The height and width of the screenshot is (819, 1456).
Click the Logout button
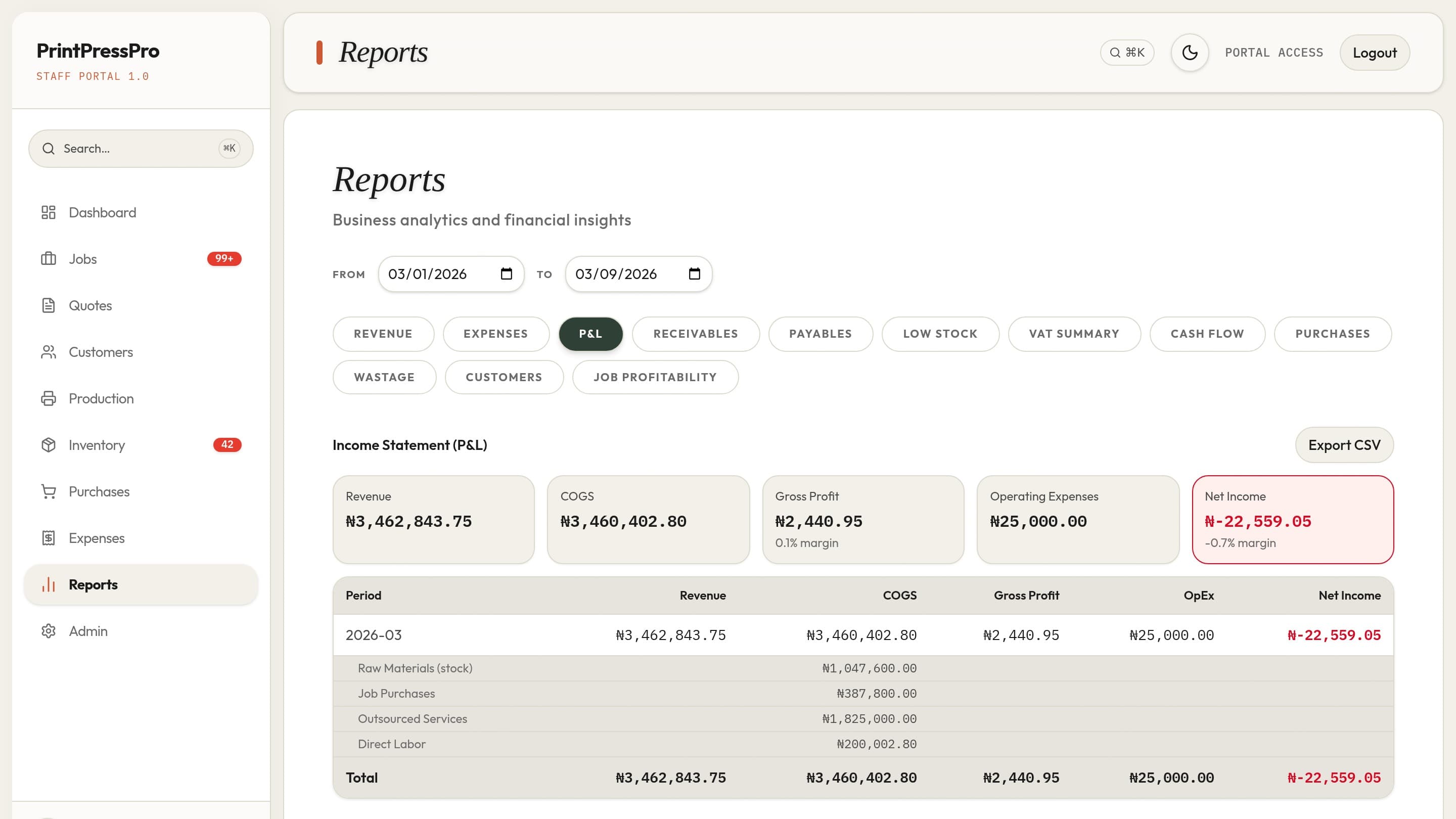(1375, 52)
